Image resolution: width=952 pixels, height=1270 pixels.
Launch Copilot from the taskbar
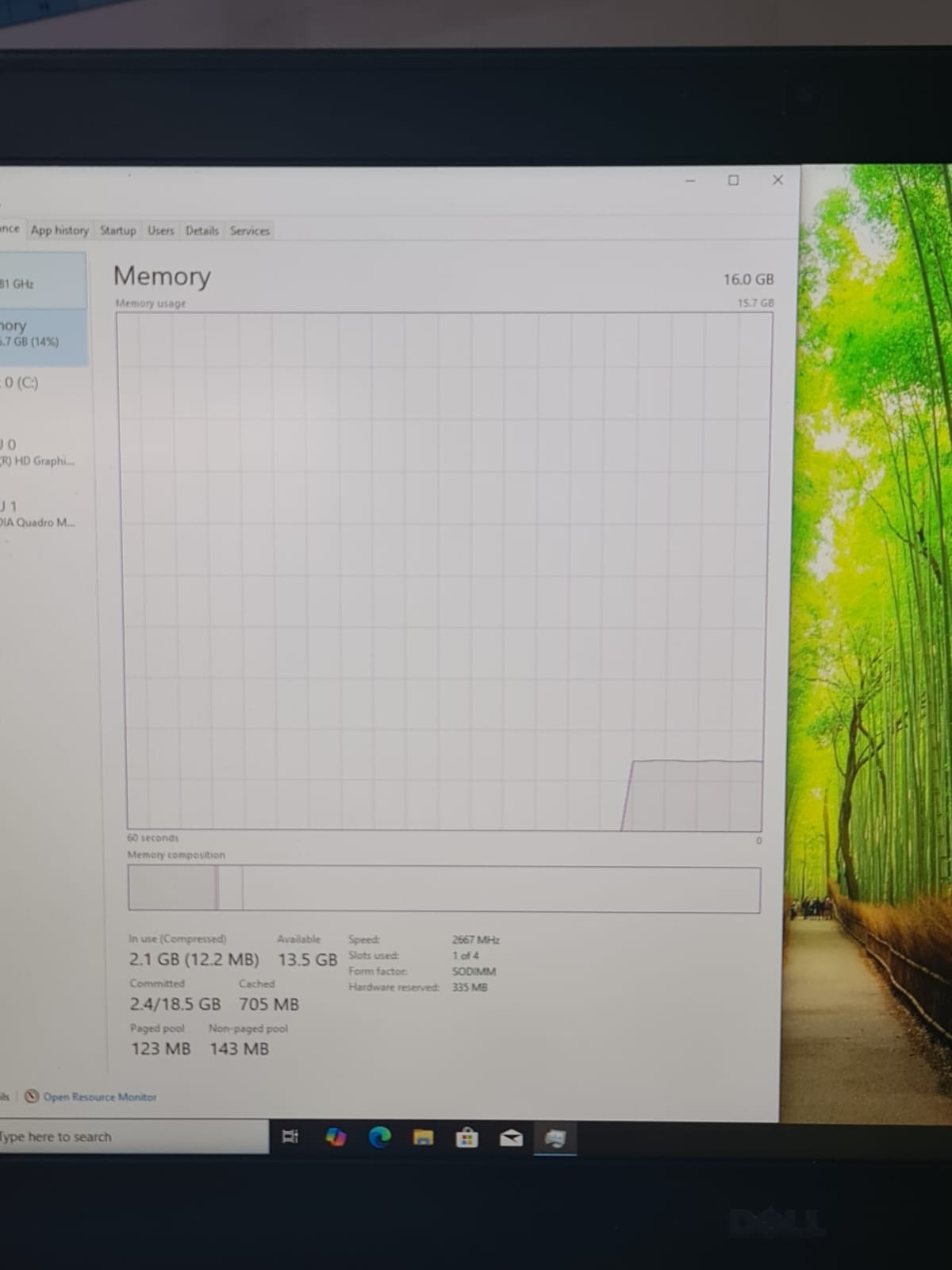(336, 1137)
